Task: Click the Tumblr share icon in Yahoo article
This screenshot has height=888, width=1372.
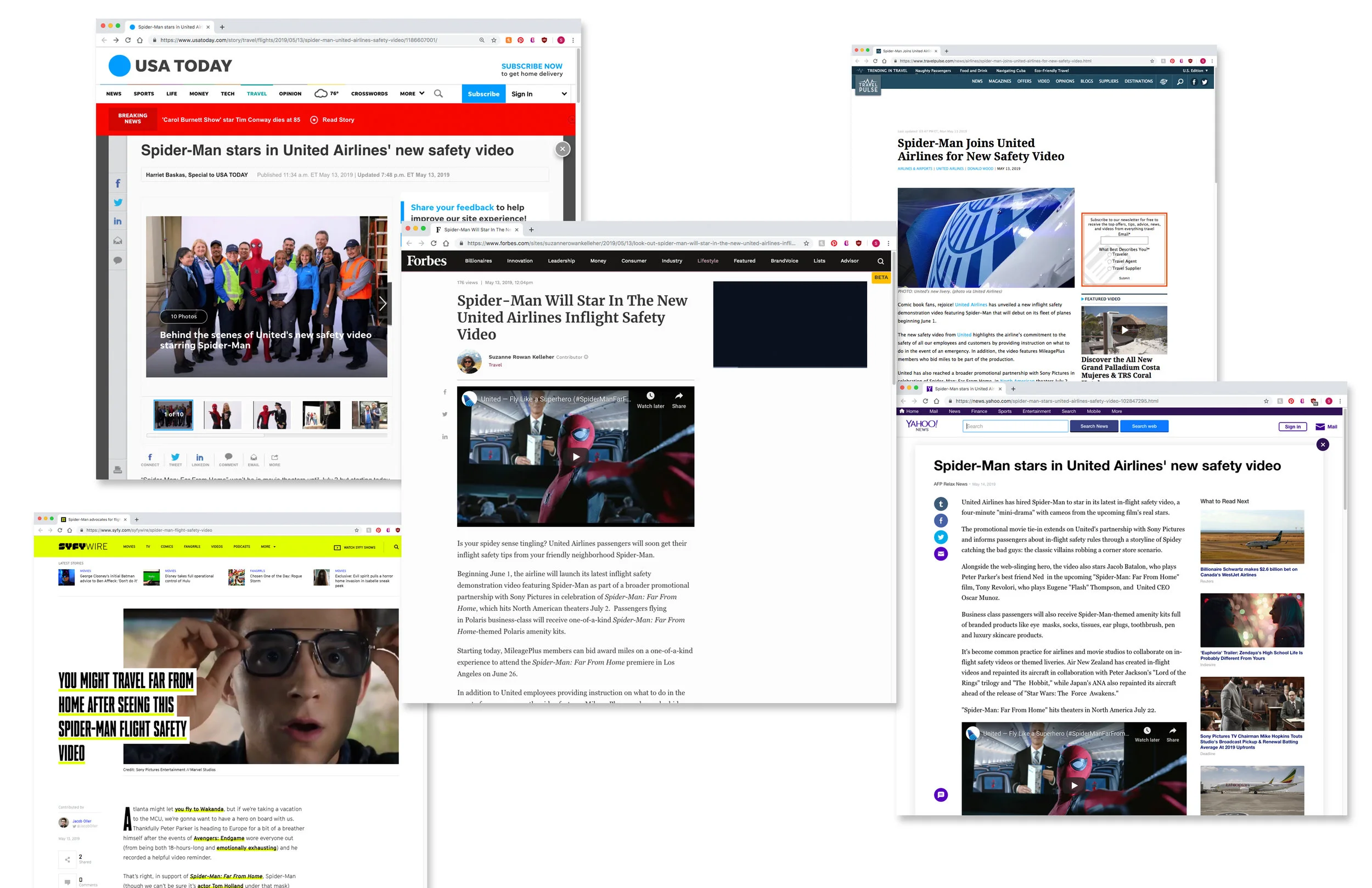Action: click(x=941, y=504)
